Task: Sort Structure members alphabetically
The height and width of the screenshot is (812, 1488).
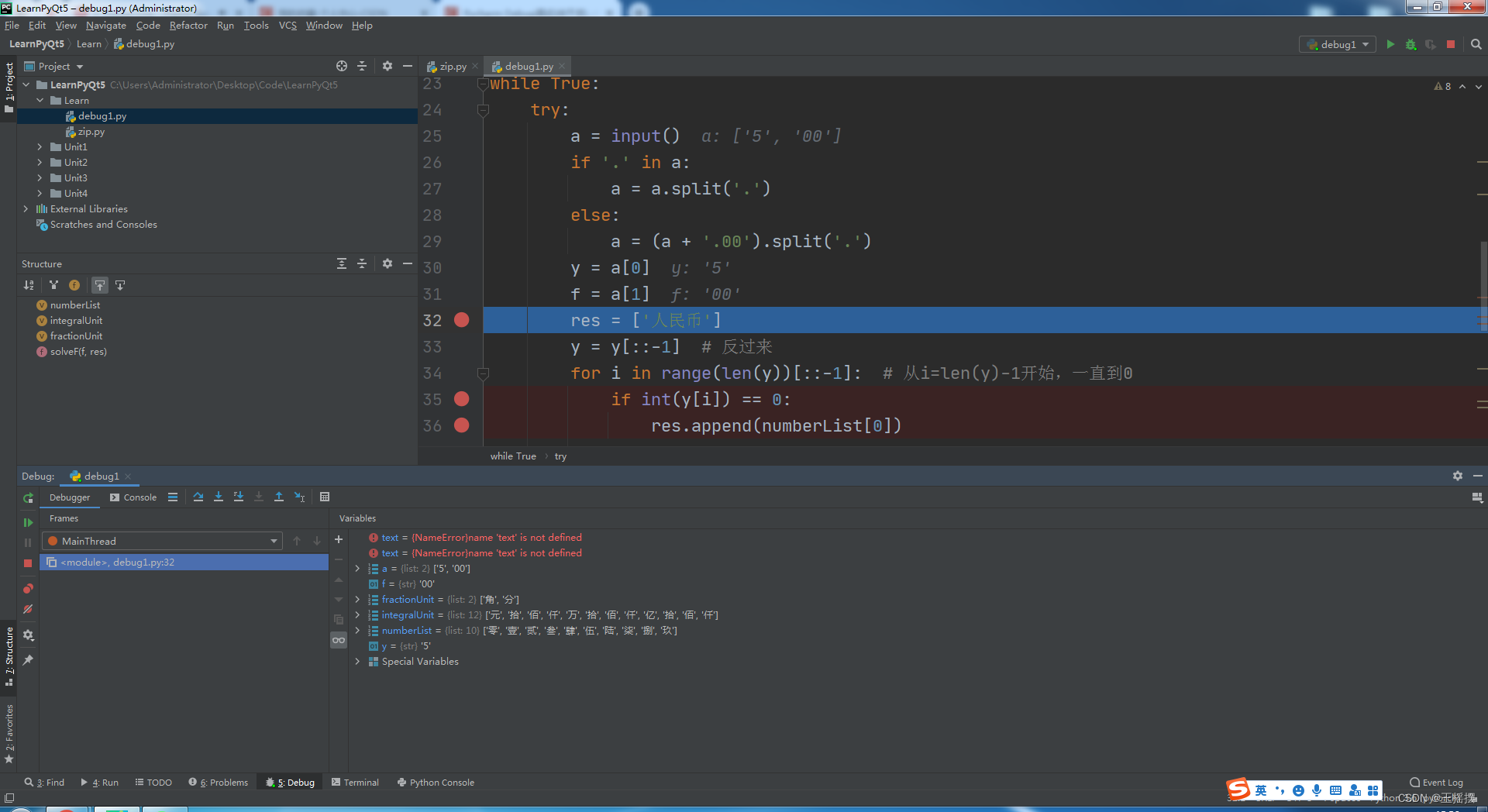Action: [x=29, y=285]
